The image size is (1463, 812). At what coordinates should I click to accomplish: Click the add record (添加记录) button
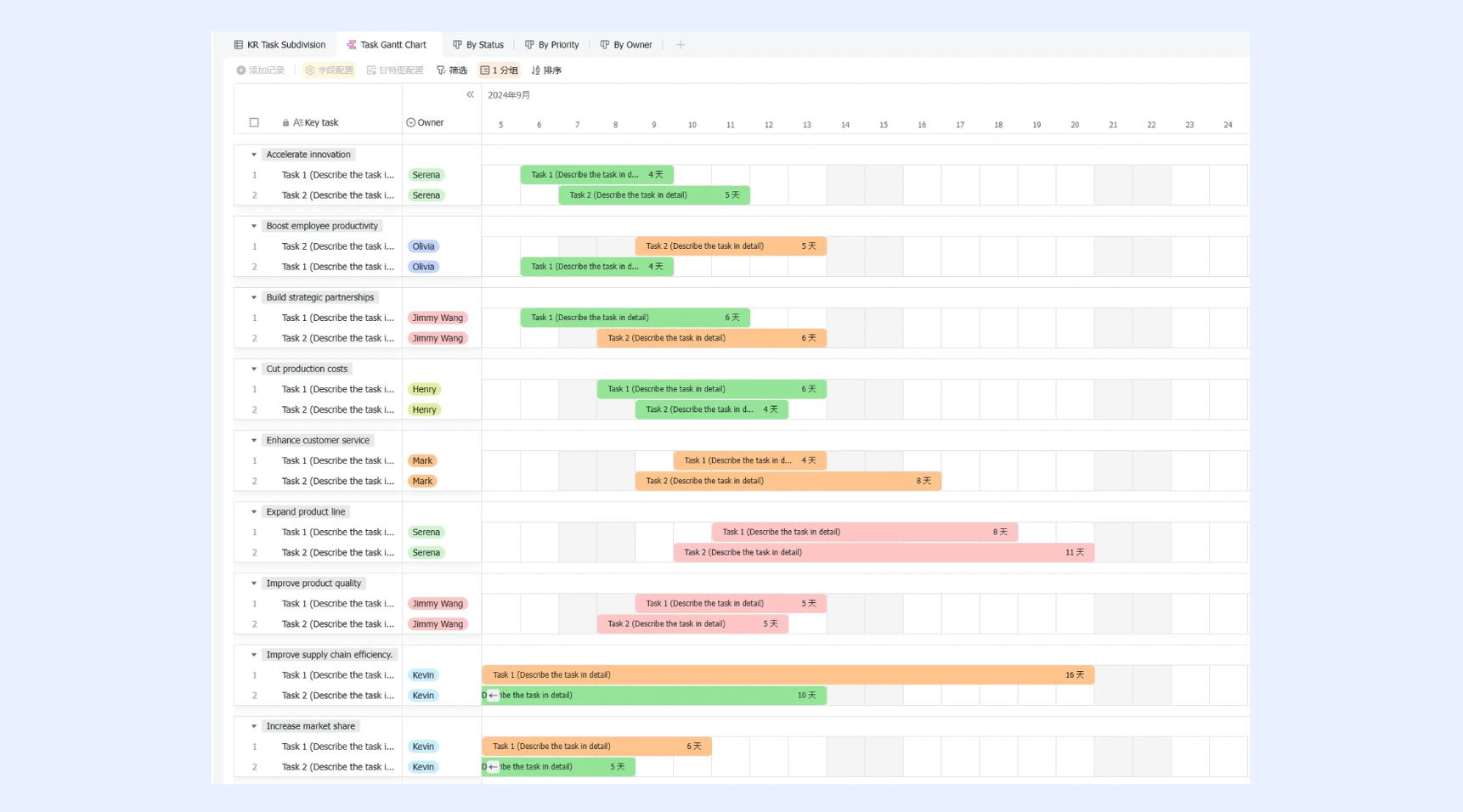[x=261, y=70]
